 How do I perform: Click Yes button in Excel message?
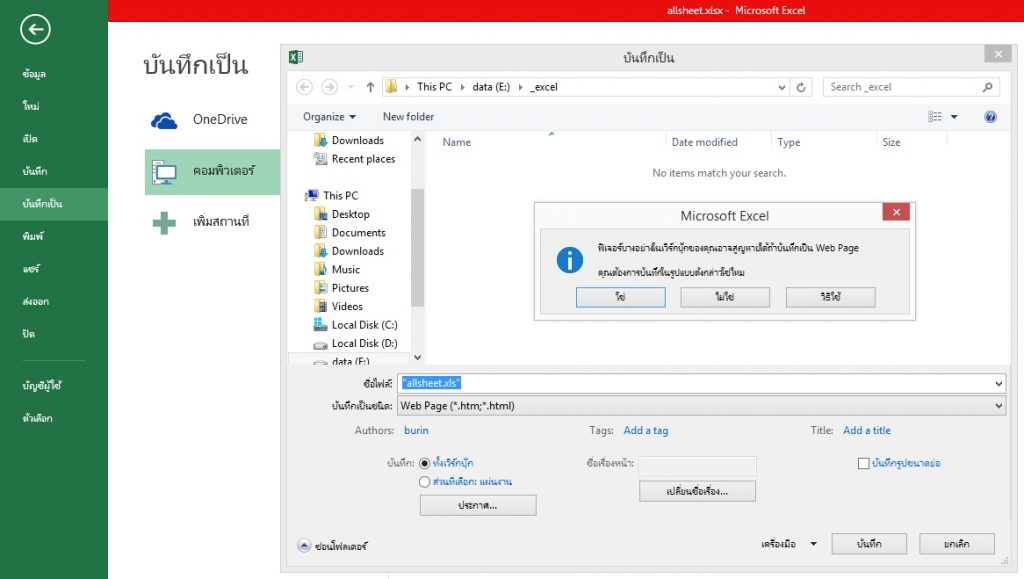point(620,297)
